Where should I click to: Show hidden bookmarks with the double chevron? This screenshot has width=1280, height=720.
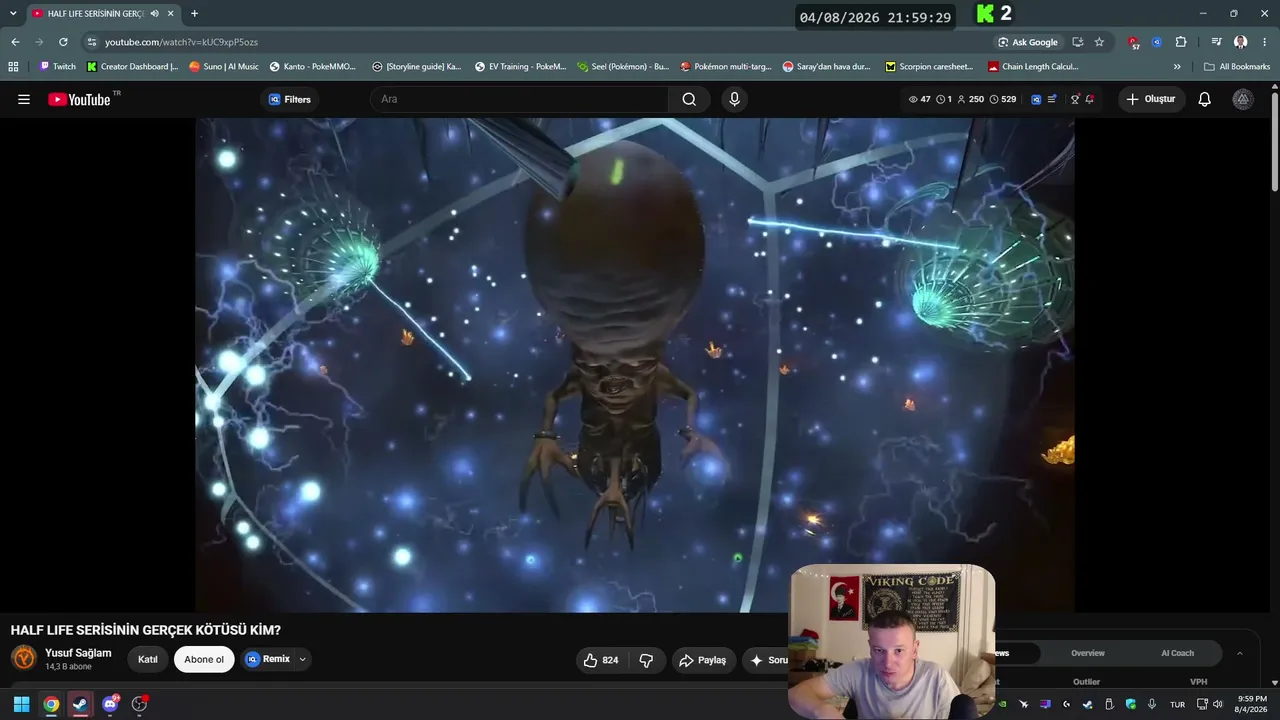(1177, 67)
